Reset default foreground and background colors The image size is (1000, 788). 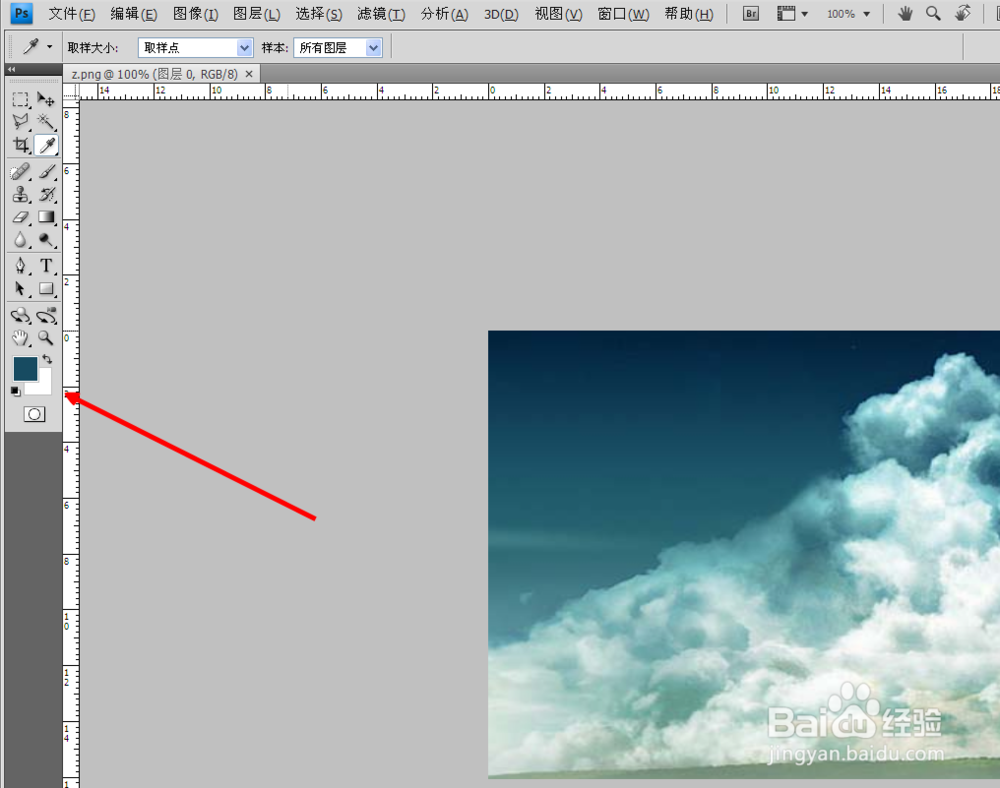(x=15, y=391)
